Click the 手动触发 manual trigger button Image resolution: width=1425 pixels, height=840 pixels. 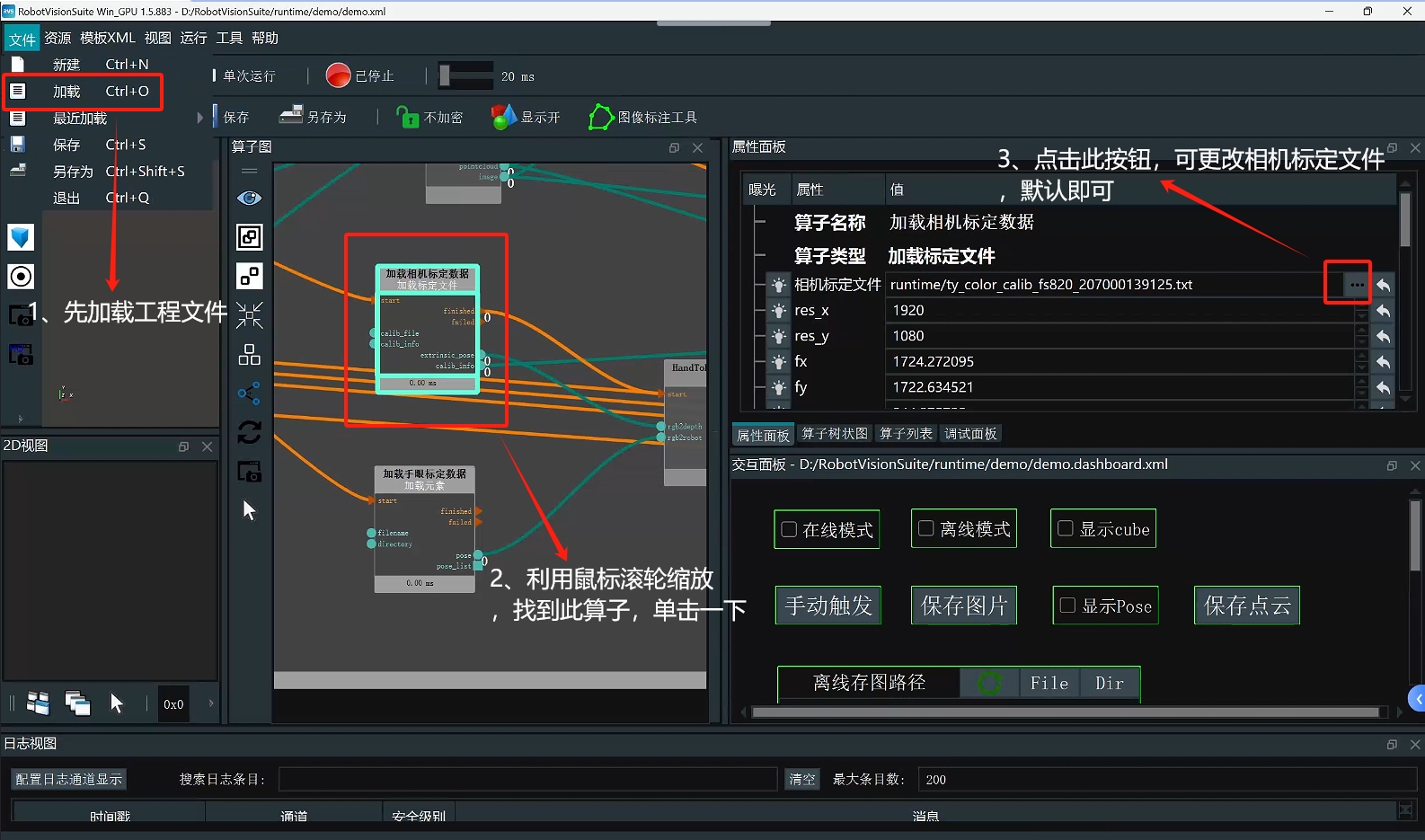828,606
